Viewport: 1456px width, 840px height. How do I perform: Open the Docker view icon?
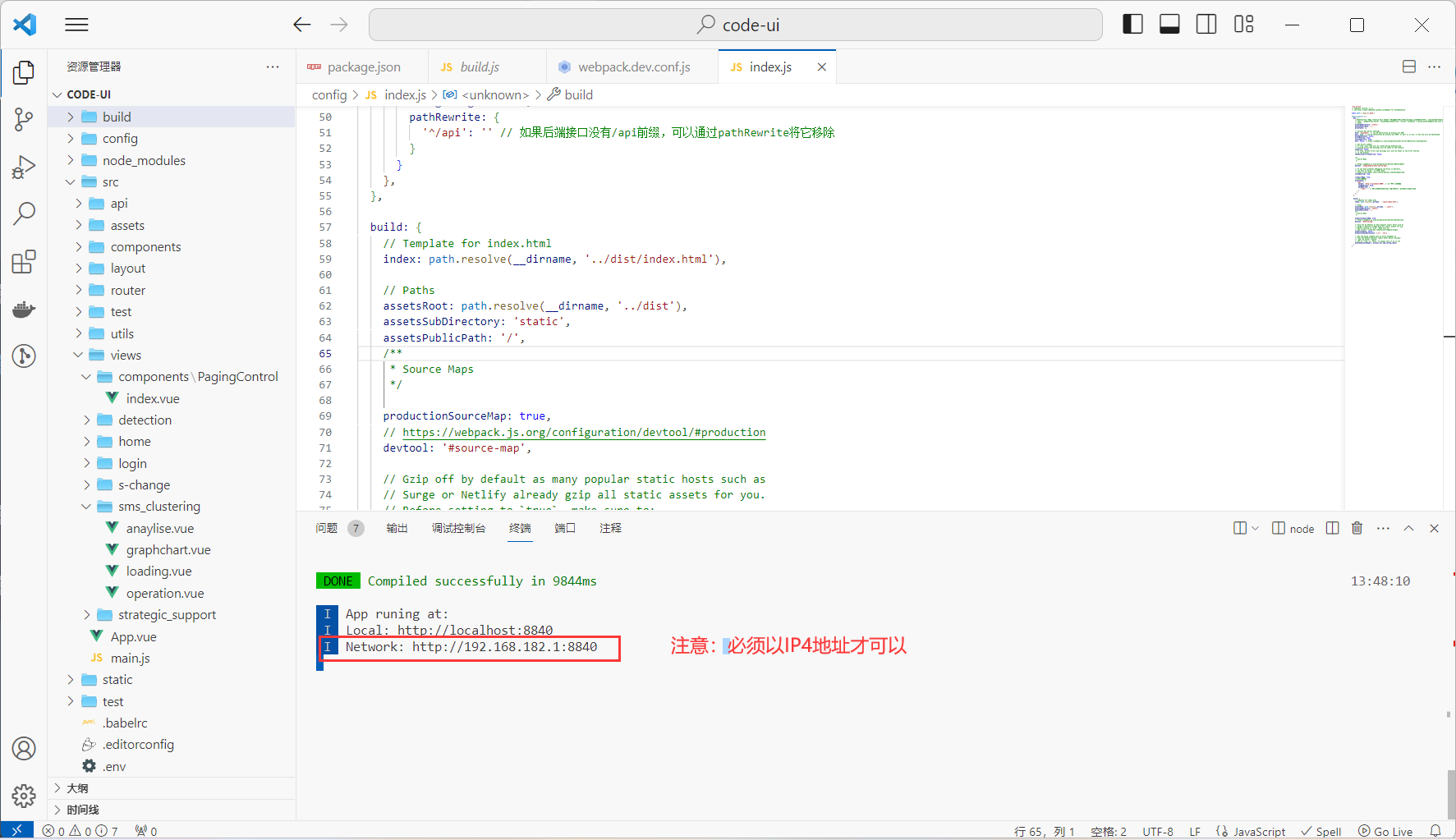(x=24, y=310)
